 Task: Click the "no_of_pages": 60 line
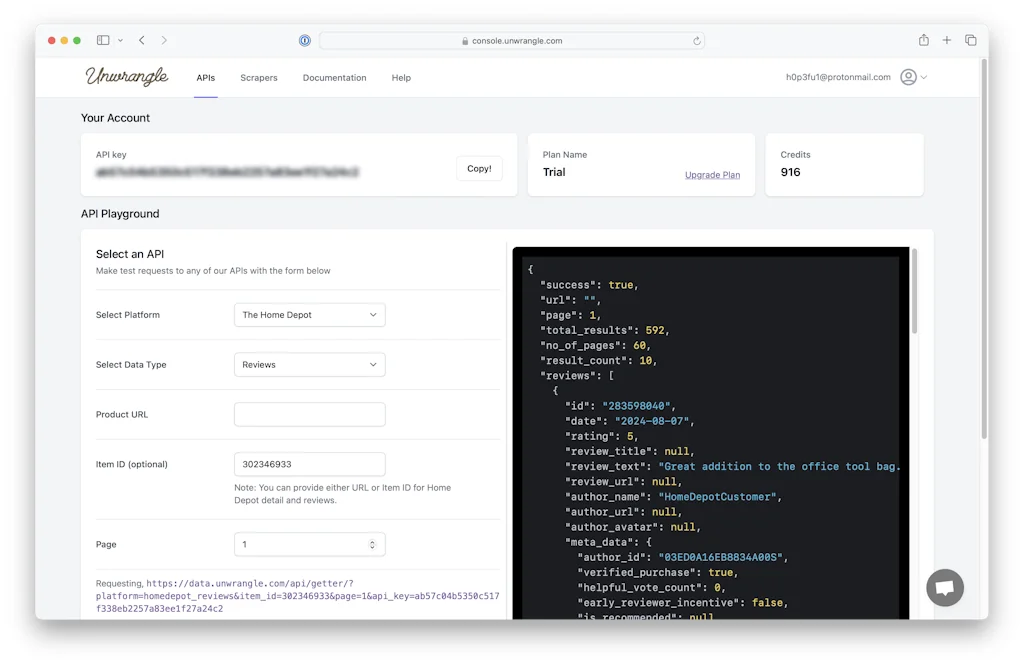[595, 345]
